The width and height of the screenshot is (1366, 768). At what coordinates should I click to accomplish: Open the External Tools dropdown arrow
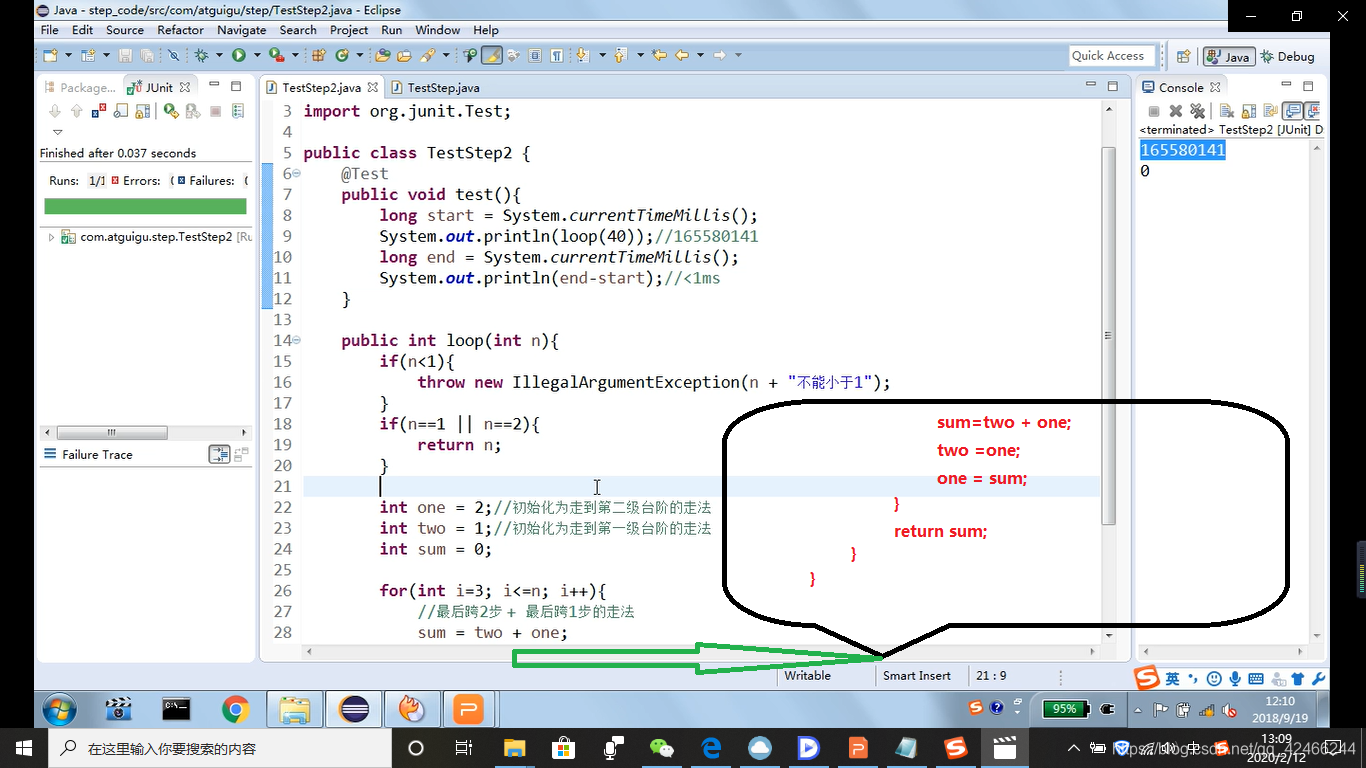coord(296,55)
